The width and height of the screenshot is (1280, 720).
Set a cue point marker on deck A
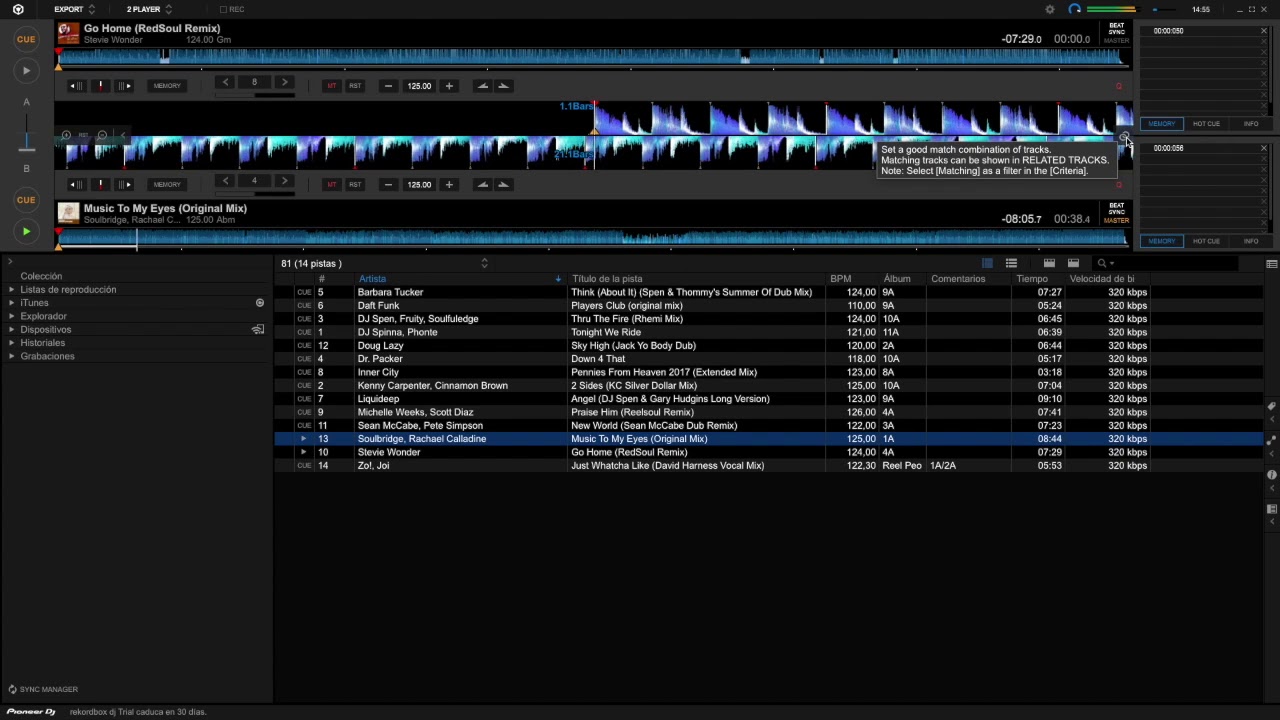click(x=101, y=86)
